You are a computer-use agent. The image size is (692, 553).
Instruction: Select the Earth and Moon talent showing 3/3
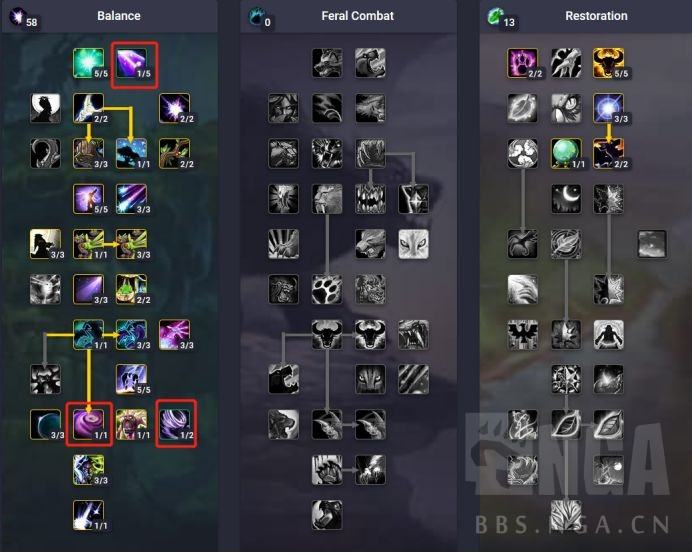point(89,470)
